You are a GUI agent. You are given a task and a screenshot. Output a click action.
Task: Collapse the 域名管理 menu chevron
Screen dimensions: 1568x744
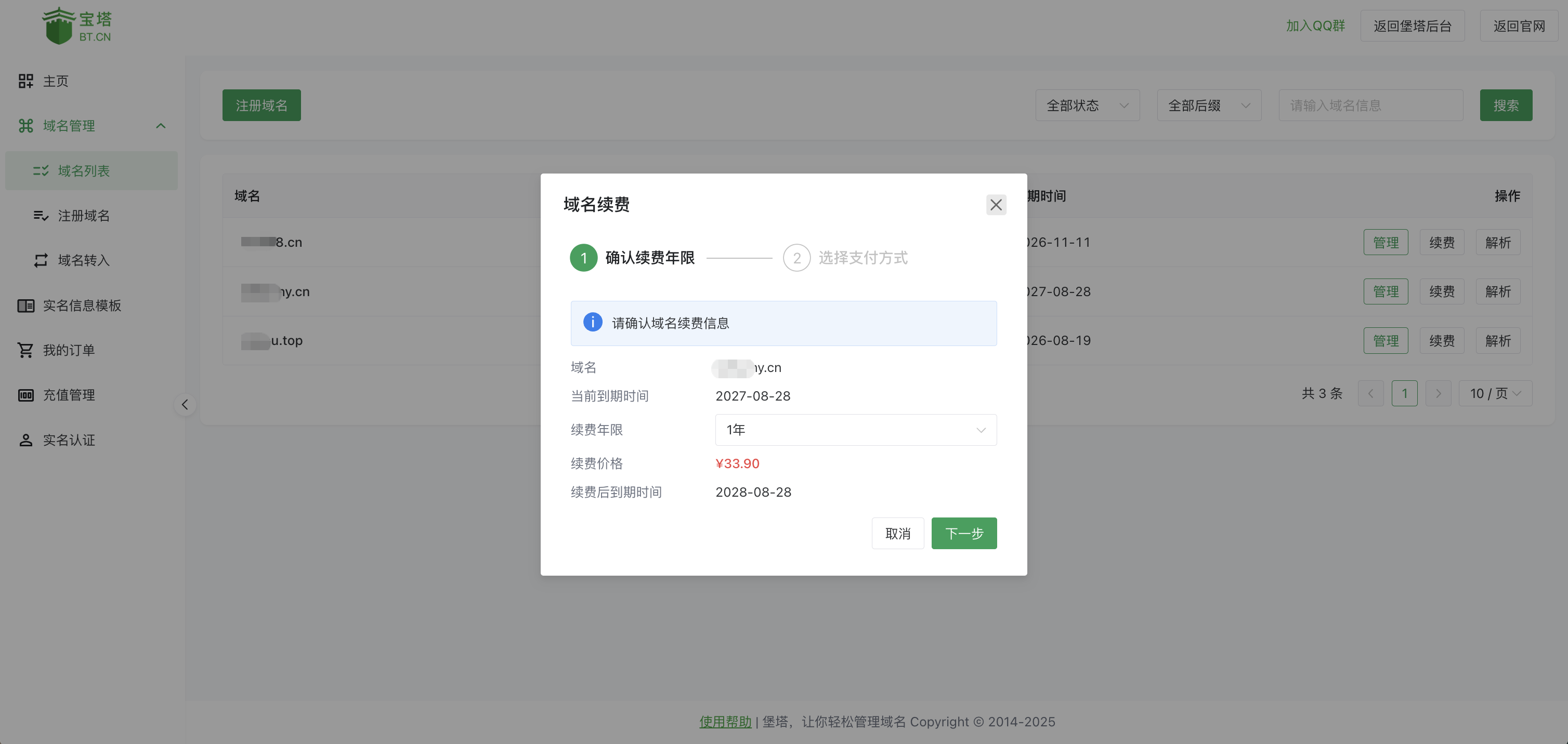click(x=161, y=126)
